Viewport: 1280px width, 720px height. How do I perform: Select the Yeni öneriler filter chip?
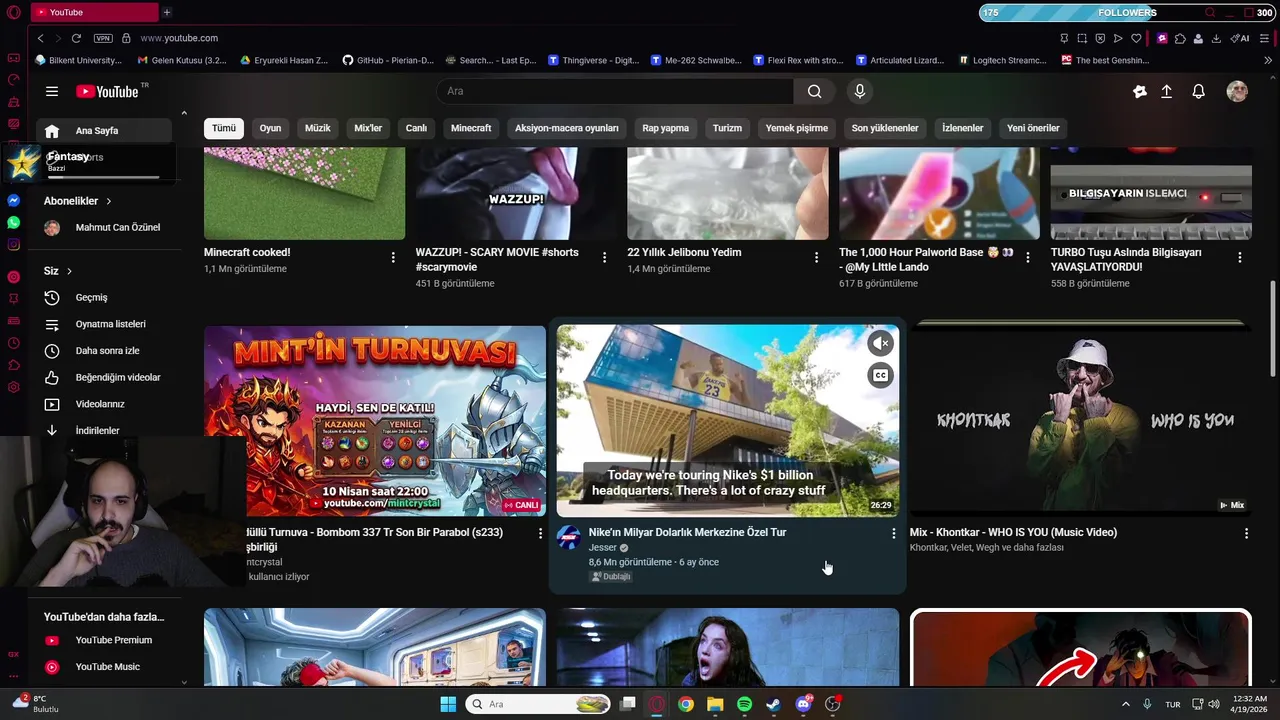pyautogui.click(x=1033, y=128)
